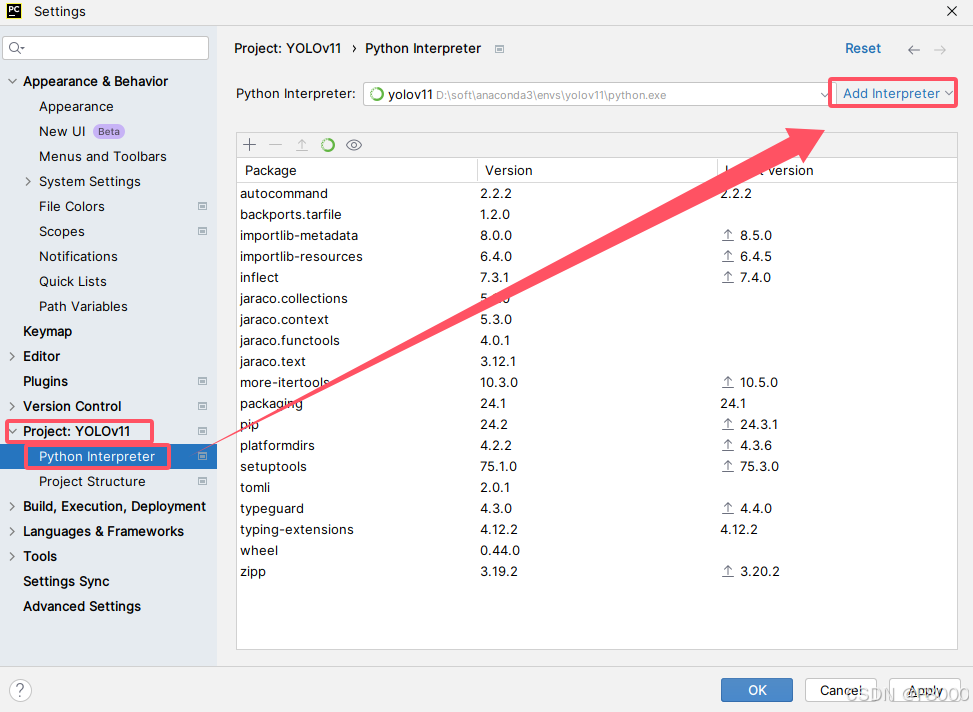Toggle the show early releases eye icon
The height and width of the screenshot is (712, 973).
(354, 145)
